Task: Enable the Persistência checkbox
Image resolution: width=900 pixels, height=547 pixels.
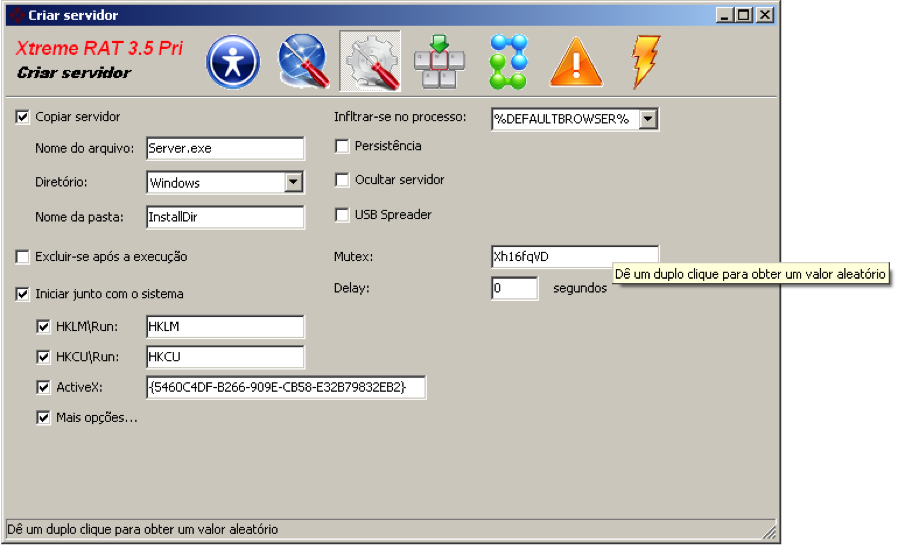Action: [342, 146]
